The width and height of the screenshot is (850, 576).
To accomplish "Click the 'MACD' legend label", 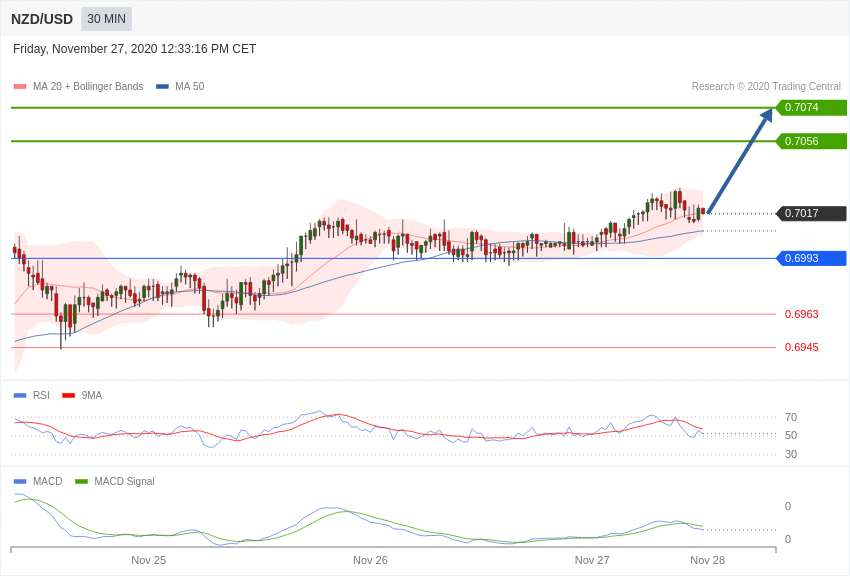I will [48, 481].
